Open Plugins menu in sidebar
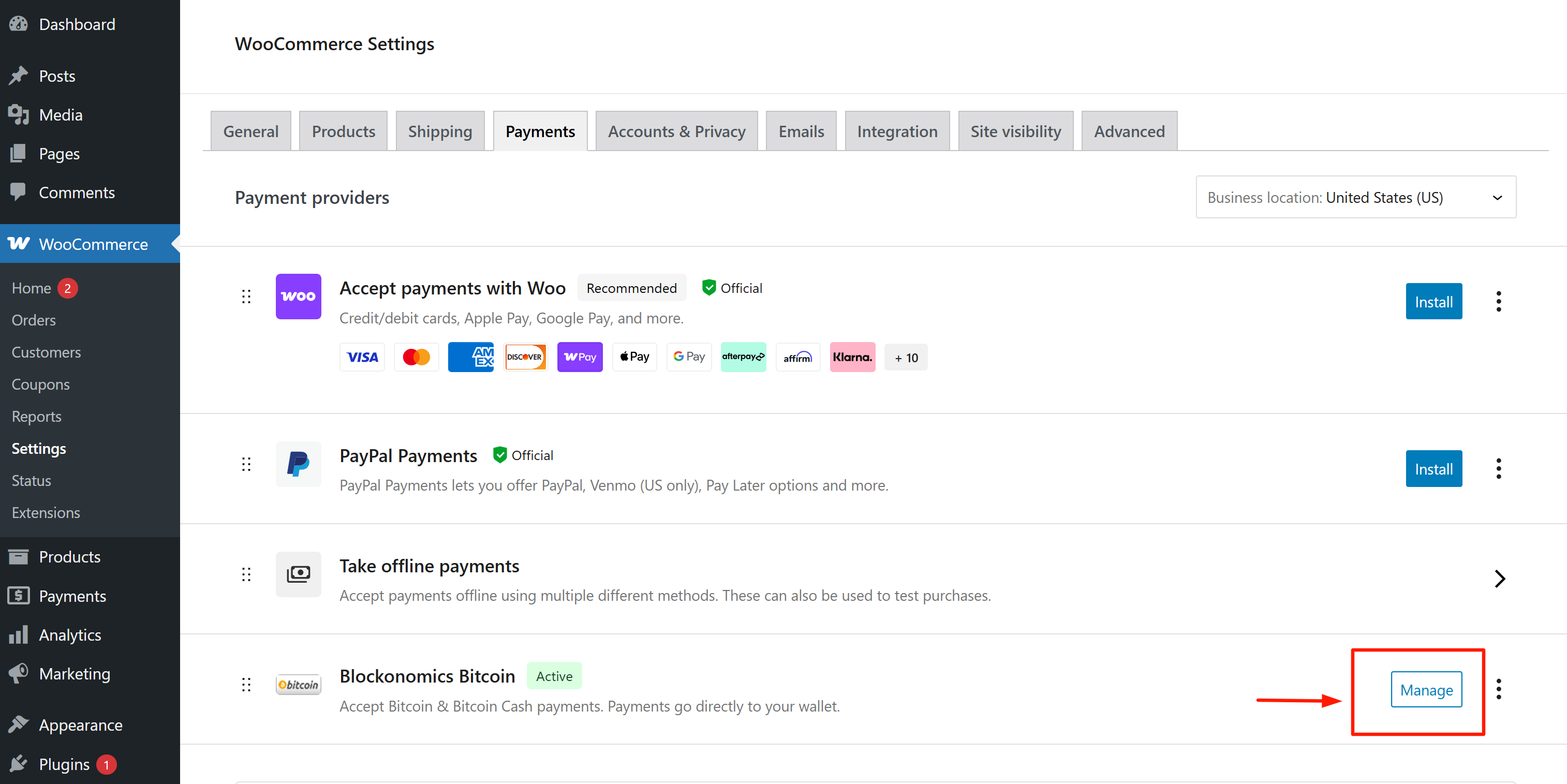Viewport: 1567px width, 784px height. click(x=64, y=764)
